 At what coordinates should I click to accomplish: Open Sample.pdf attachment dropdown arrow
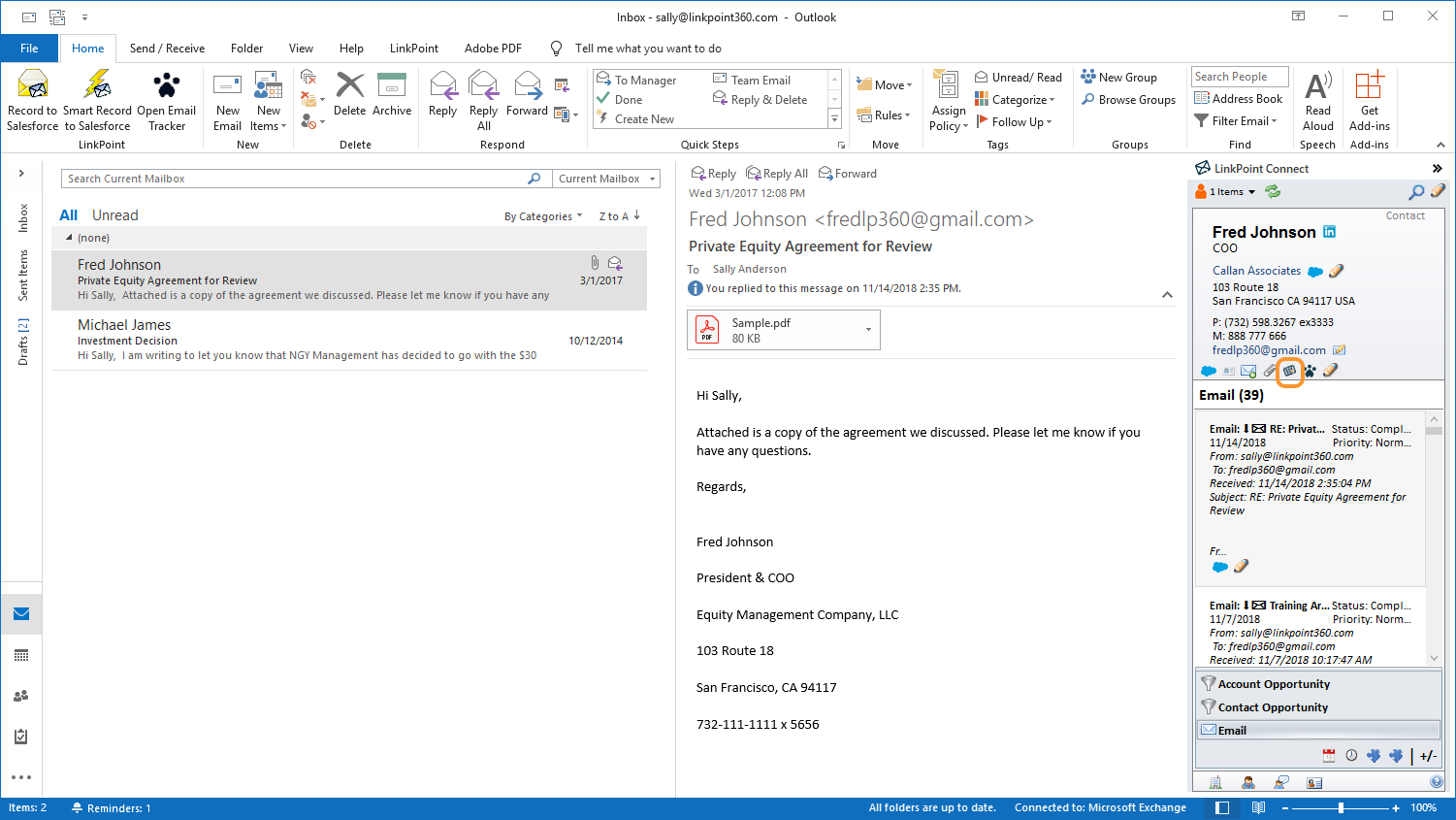click(x=868, y=330)
